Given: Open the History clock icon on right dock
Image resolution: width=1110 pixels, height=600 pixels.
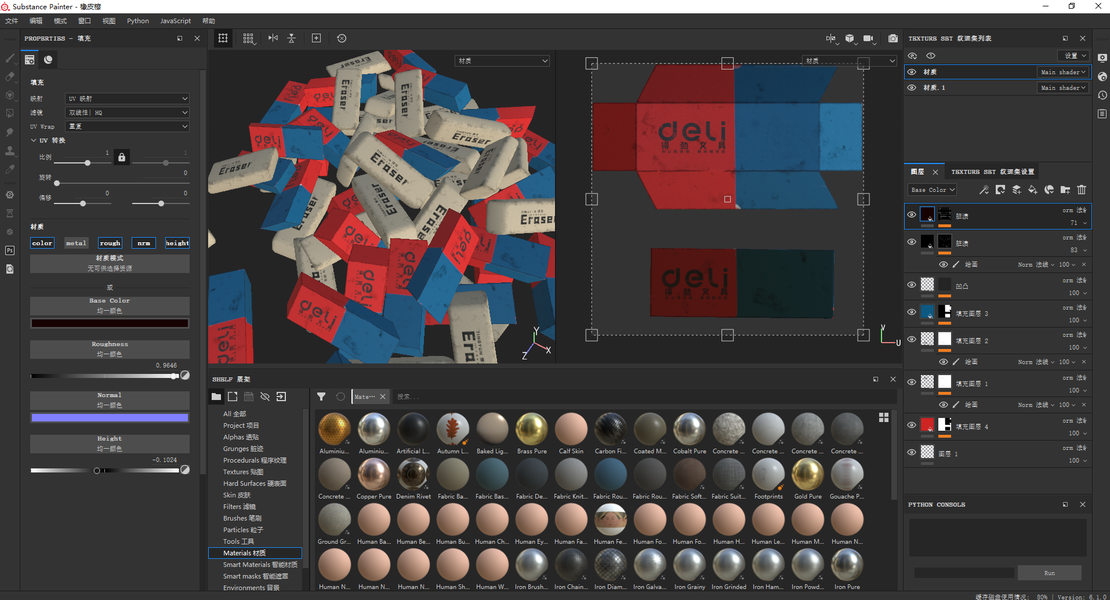Looking at the screenshot, I should (1102, 95).
